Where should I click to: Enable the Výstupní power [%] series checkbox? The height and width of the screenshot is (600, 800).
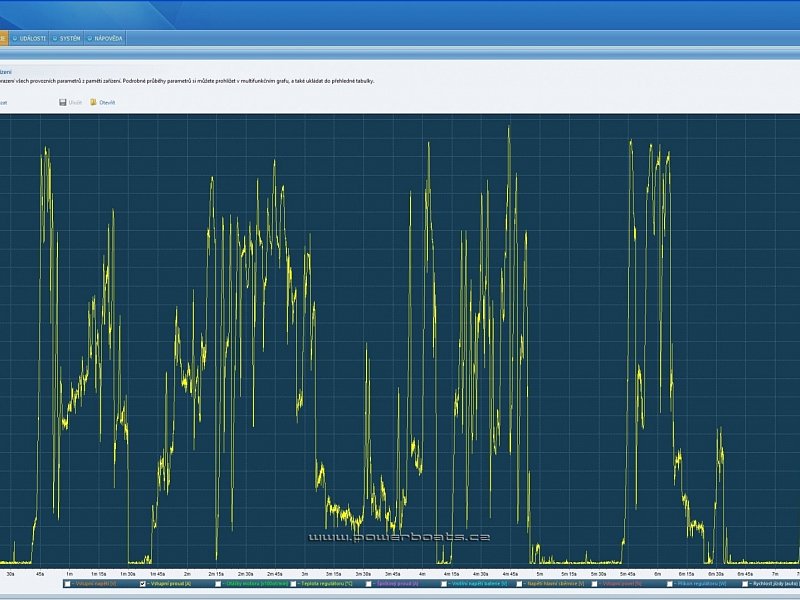[594, 584]
